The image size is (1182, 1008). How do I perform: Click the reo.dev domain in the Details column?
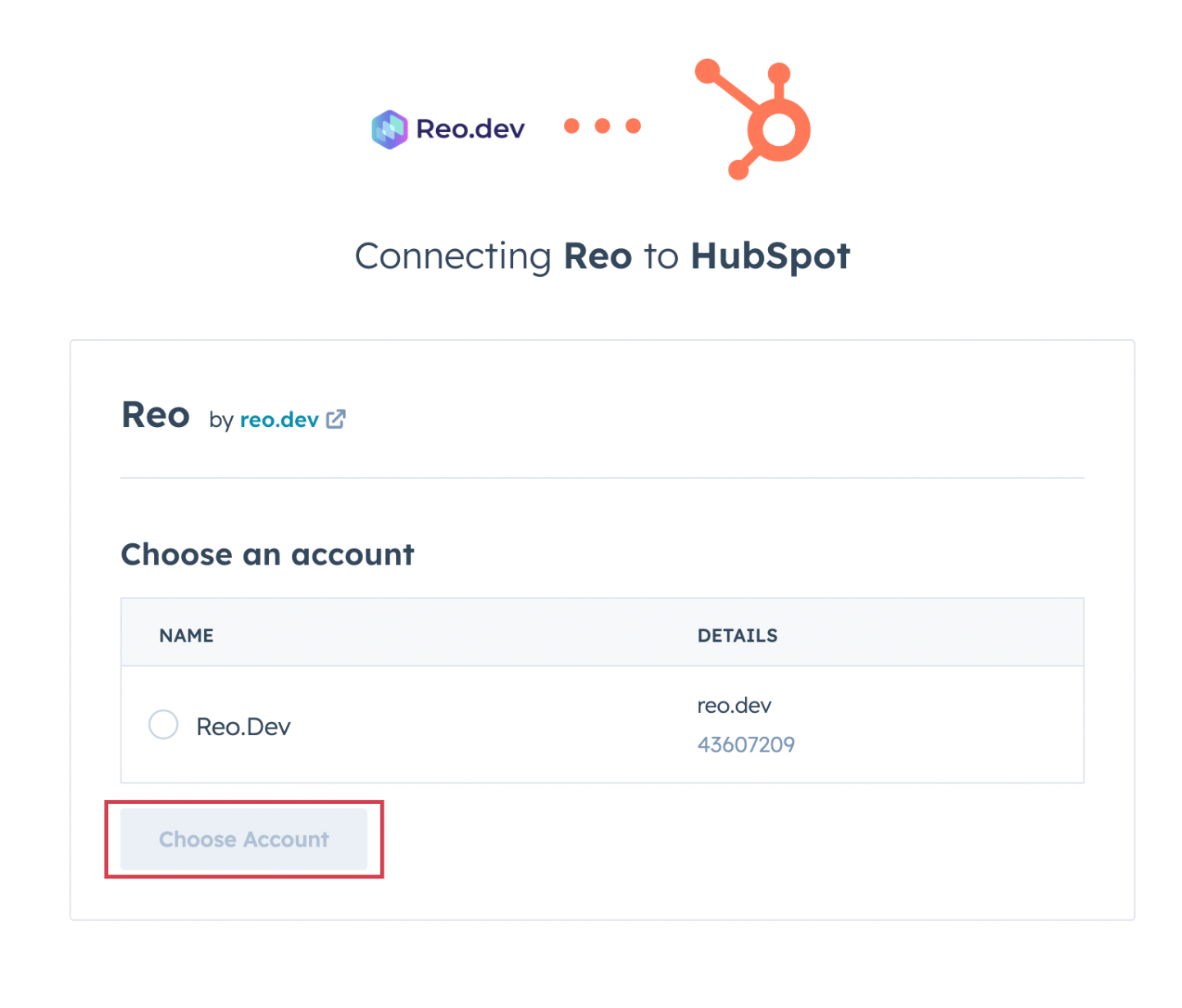[734, 706]
